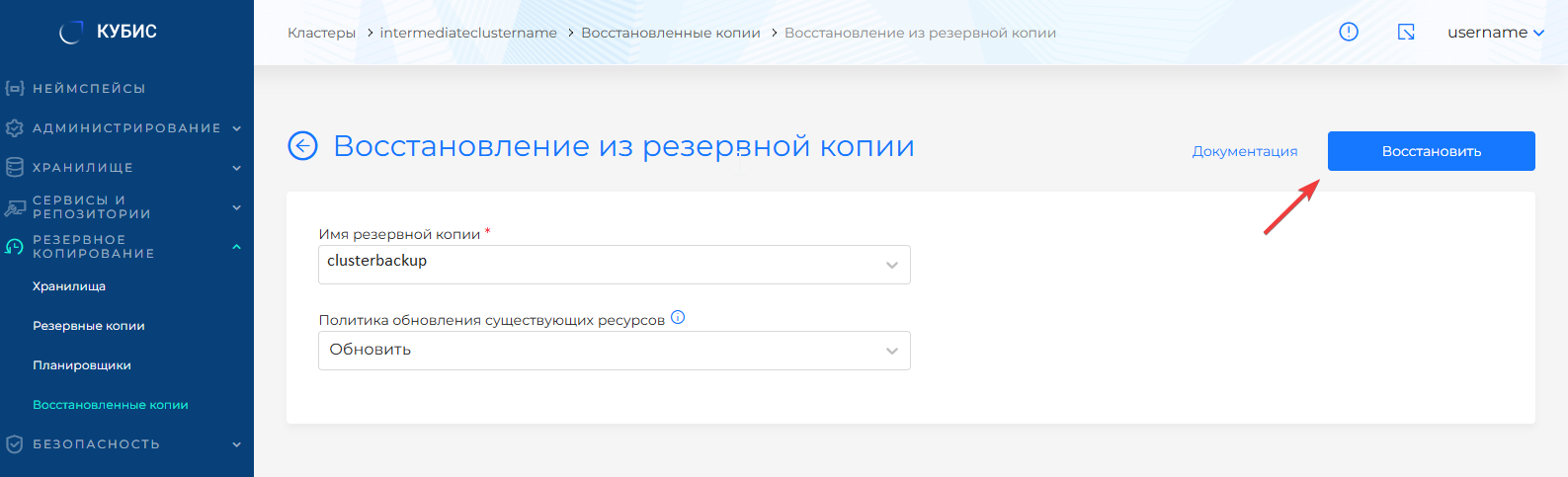This screenshot has height=477, width=1568.
Task: Open the Документация link
Action: tap(1244, 151)
